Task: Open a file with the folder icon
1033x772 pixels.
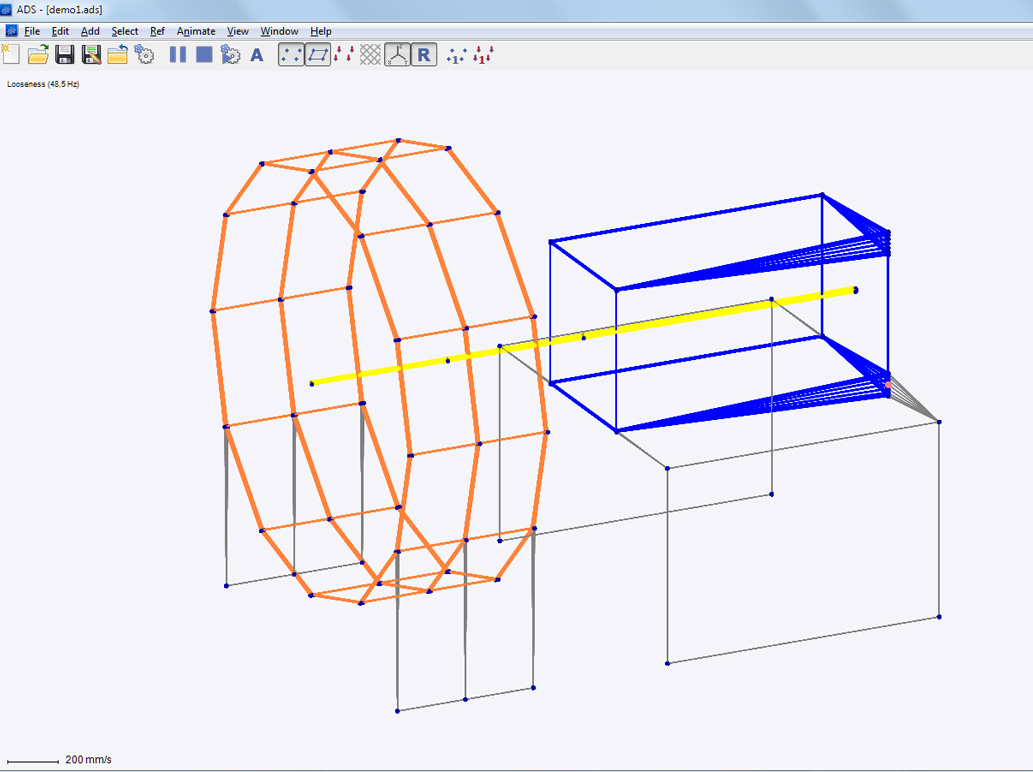Action: [x=38, y=55]
